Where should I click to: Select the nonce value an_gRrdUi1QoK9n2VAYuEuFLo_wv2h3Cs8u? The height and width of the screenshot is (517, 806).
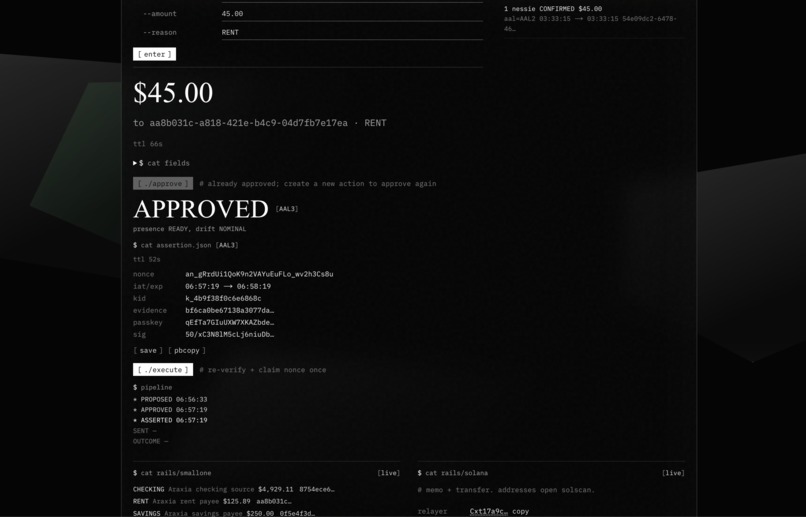259,274
